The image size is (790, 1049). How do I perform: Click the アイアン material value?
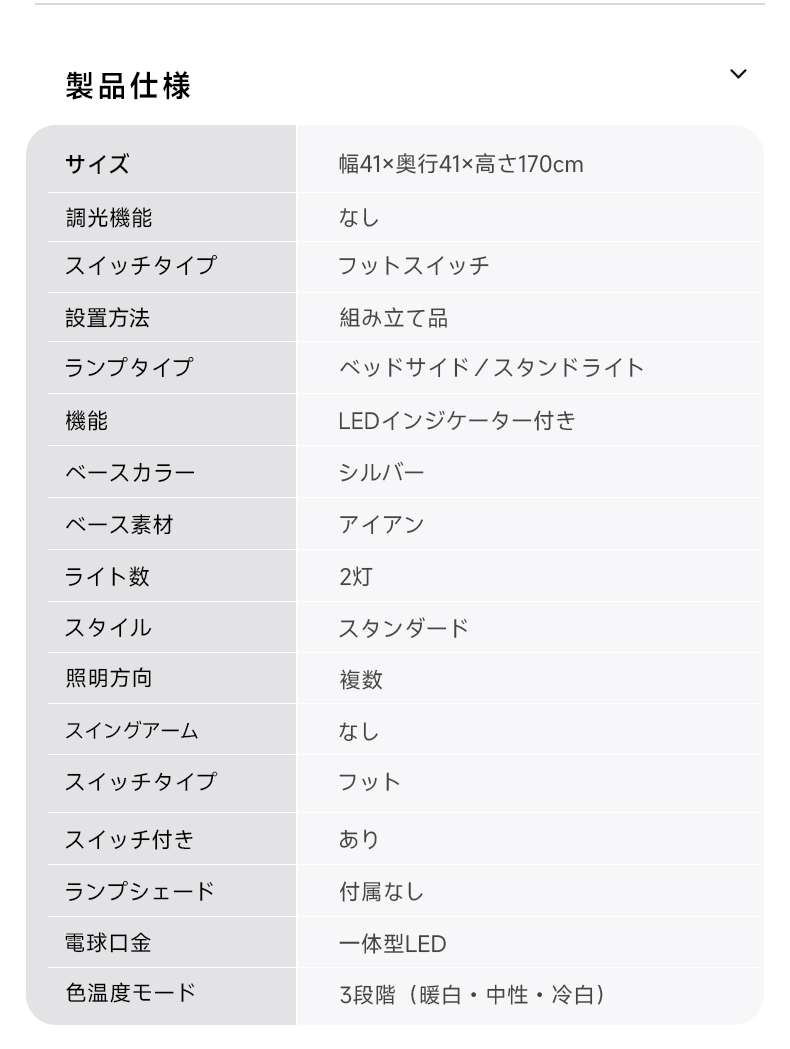pos(382,525)
